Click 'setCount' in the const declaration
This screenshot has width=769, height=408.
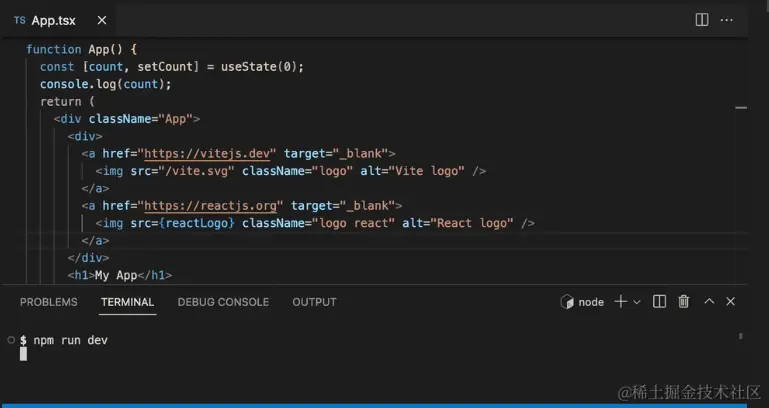point(165,67)
